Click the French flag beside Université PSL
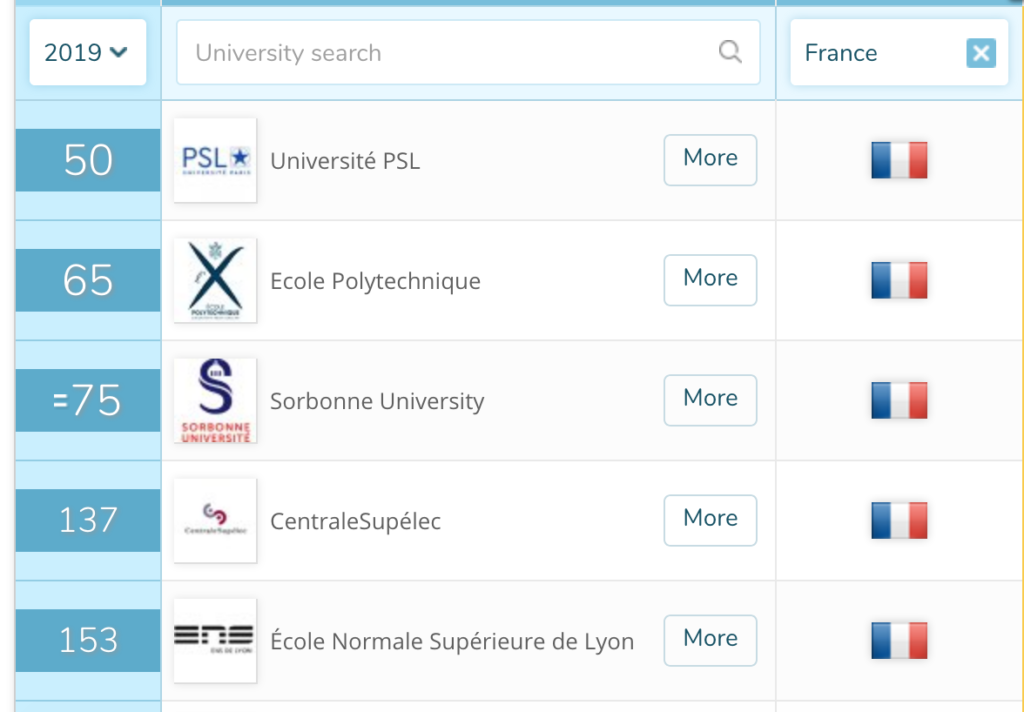 pyautogui.click(x=899, y=160)
